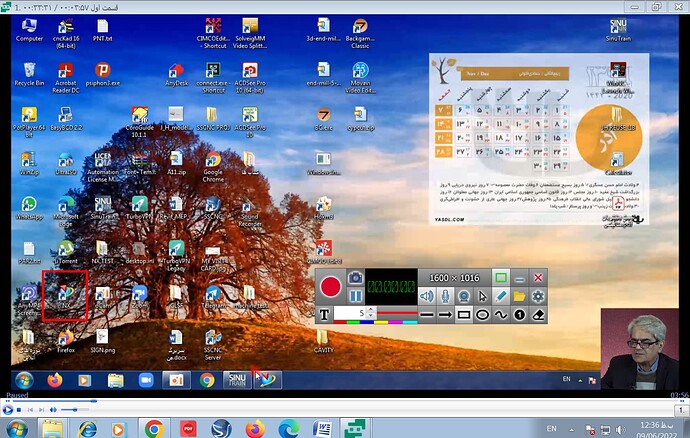Click the AnyDesk desktop icon

[x=176, y=74]
